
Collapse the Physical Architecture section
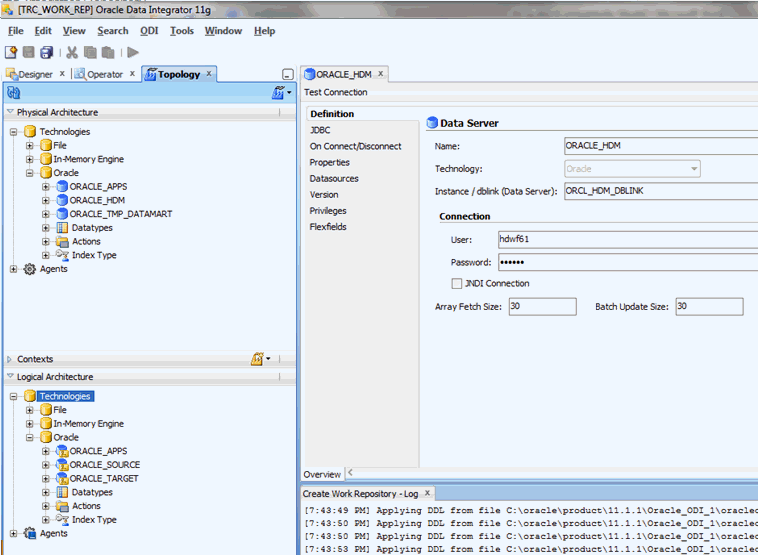(10, 112)
